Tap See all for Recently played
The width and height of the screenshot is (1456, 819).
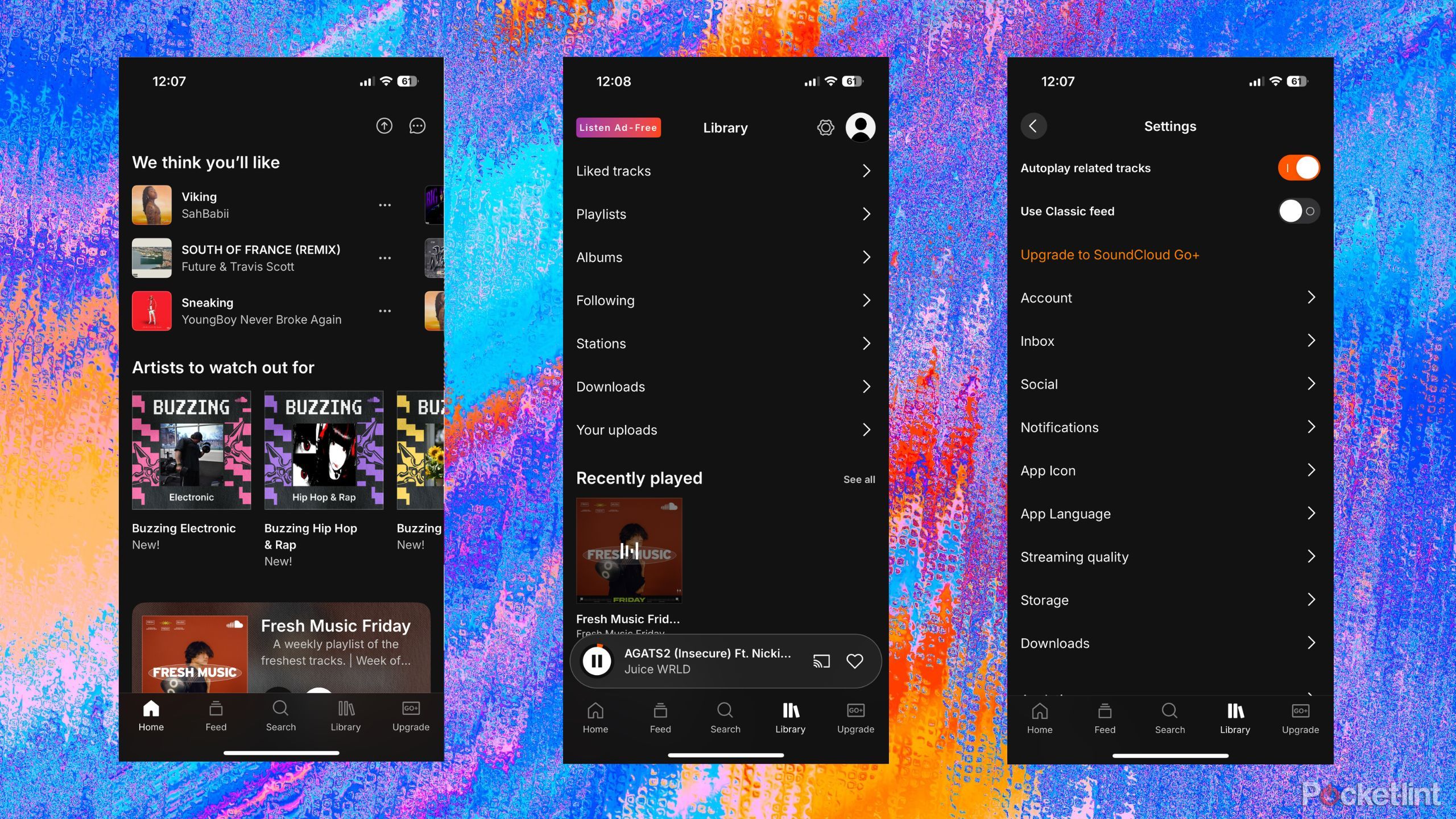coord(857,479)
